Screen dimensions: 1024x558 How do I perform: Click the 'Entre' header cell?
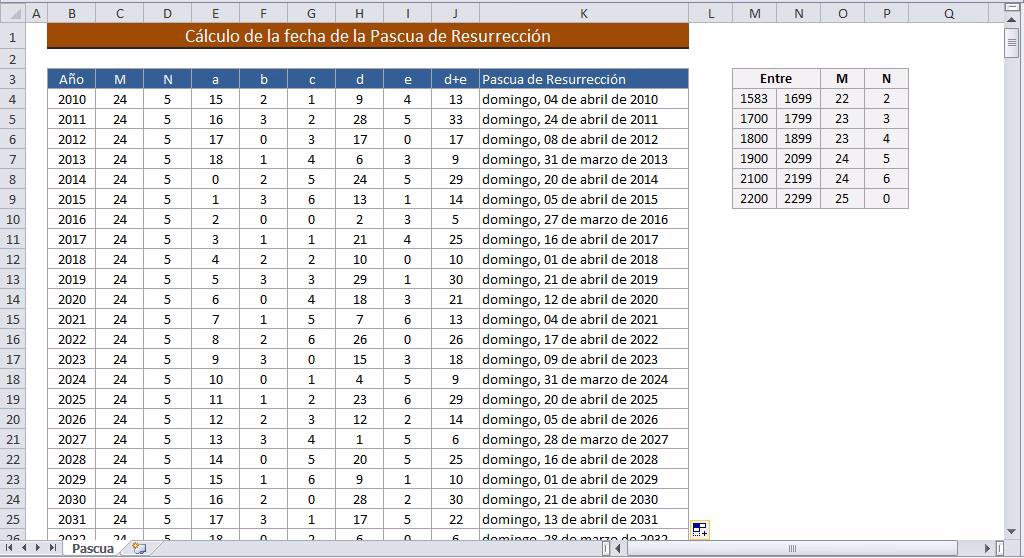(x=775, y=79)
